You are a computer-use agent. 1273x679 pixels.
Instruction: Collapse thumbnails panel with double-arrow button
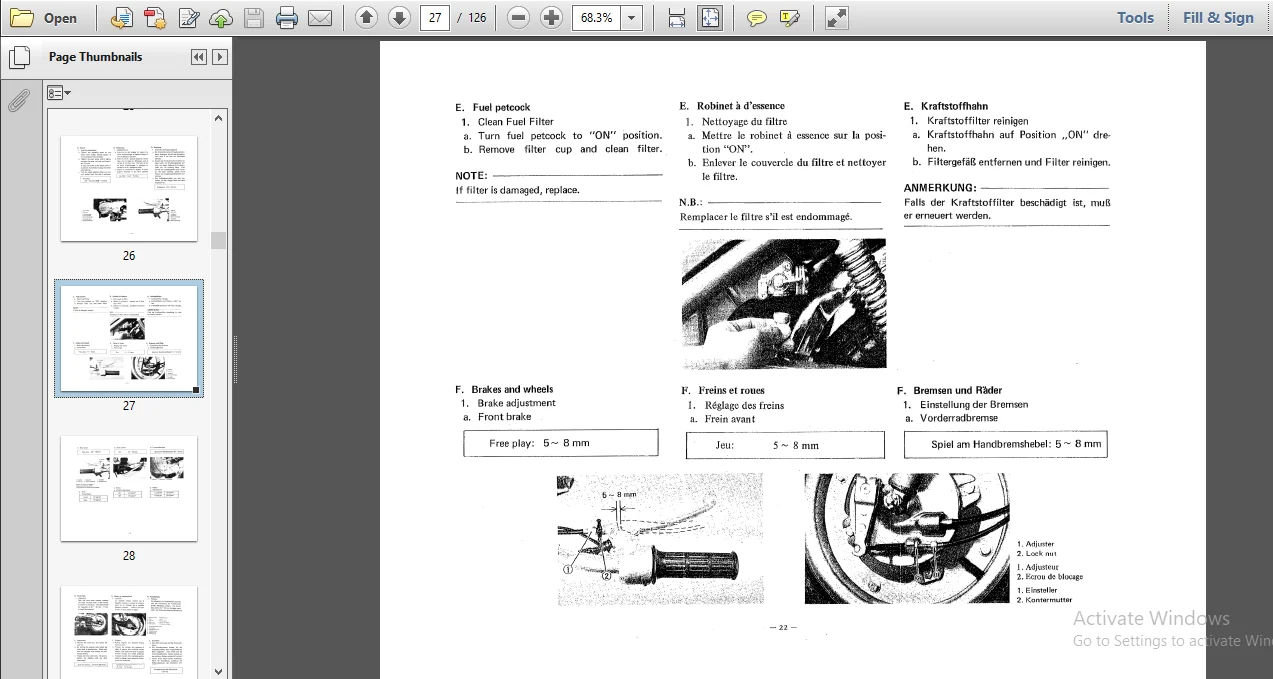tap(199, 57)
